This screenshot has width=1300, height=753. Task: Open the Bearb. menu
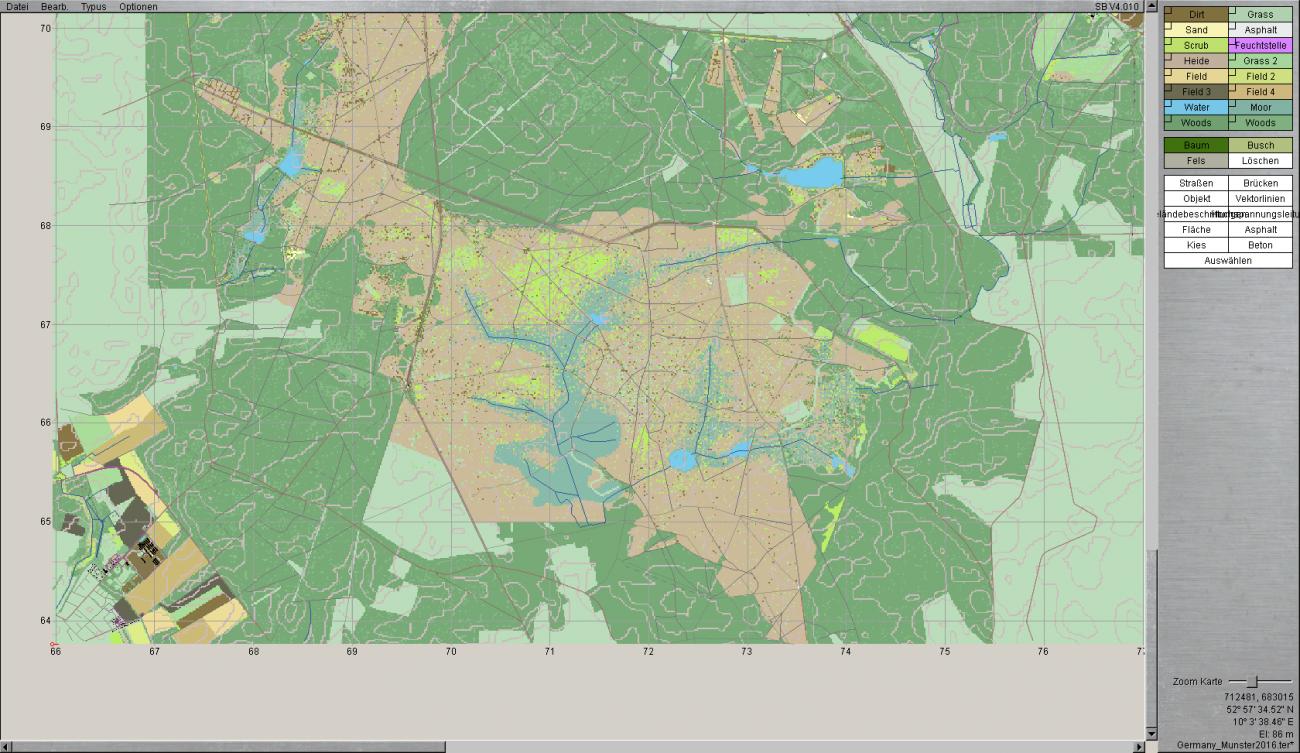click(54, 7)
